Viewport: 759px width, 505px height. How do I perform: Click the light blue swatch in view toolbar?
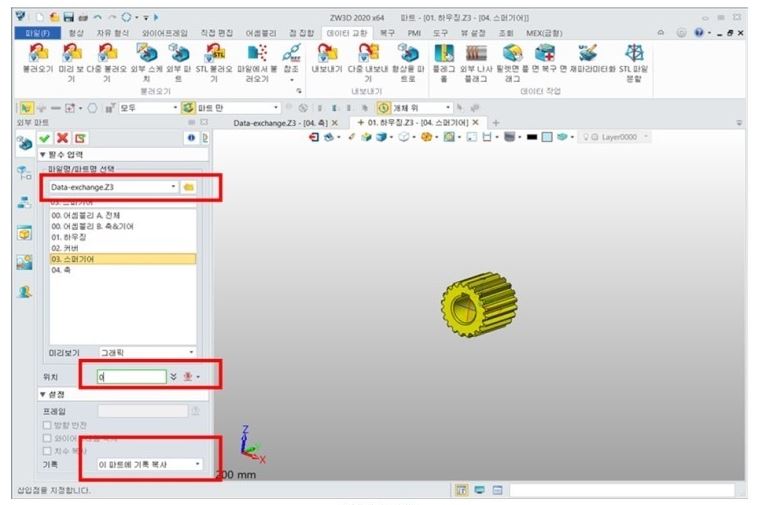[x=546, y=137]
